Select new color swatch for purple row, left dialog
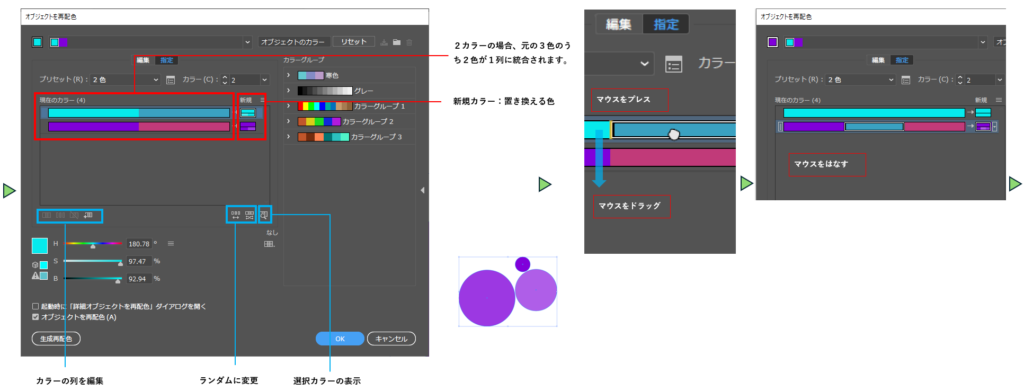 248,127
